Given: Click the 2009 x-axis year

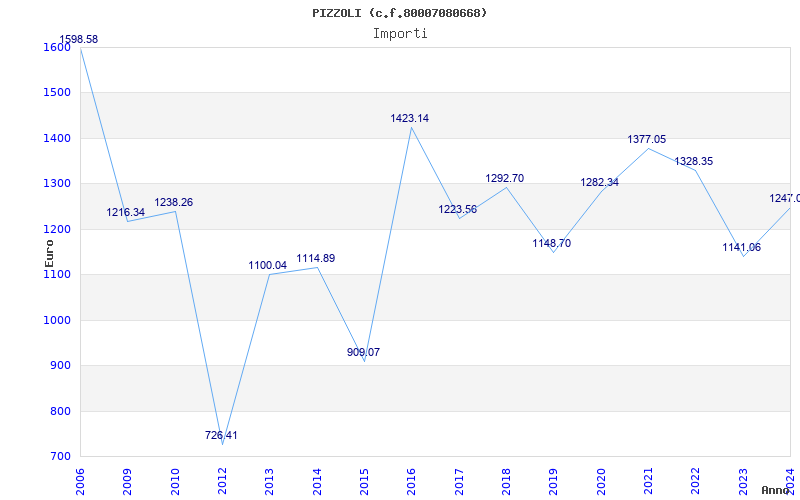Looking at the screenshot, I should click(127, 481).
